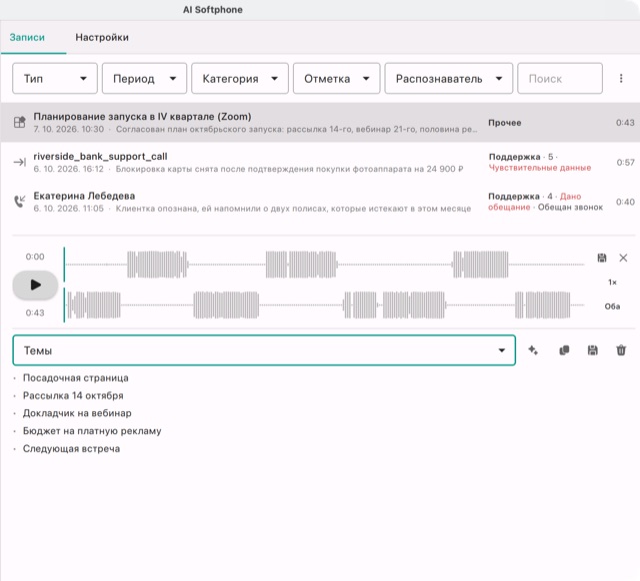Image resolution: width=640 pixels, height=581 pixels.
Task: Select the Записи tab
Action: [27, 37]
